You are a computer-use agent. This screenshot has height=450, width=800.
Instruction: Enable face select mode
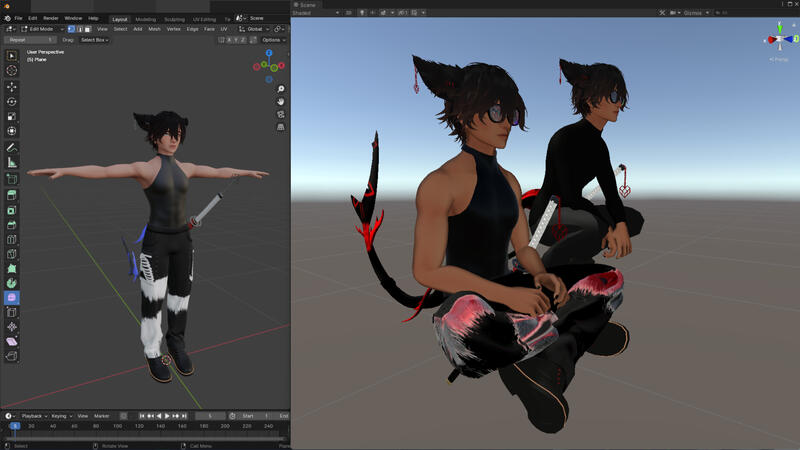[x=87, y=29]
